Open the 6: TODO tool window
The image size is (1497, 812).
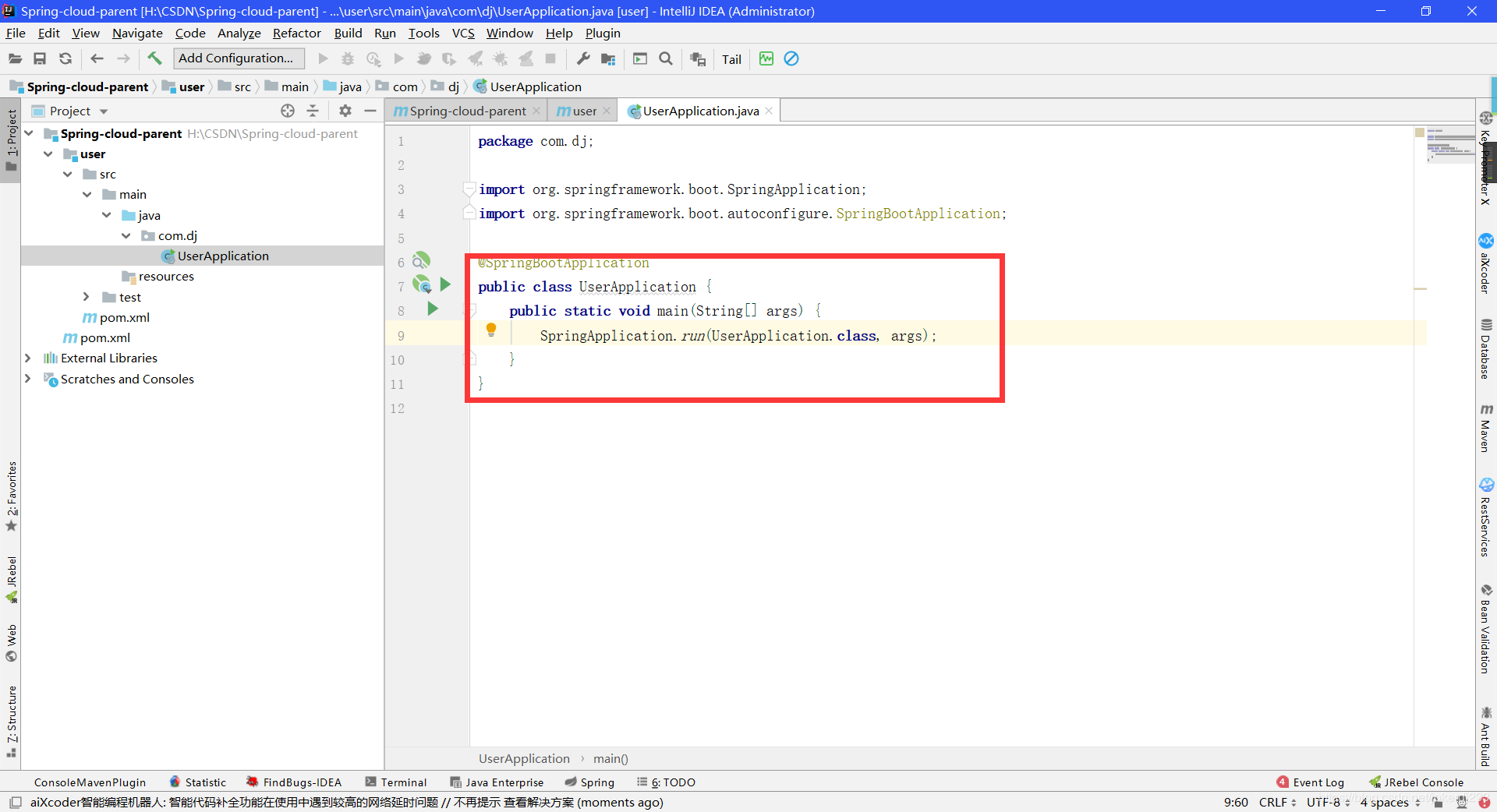click(666, 782)
